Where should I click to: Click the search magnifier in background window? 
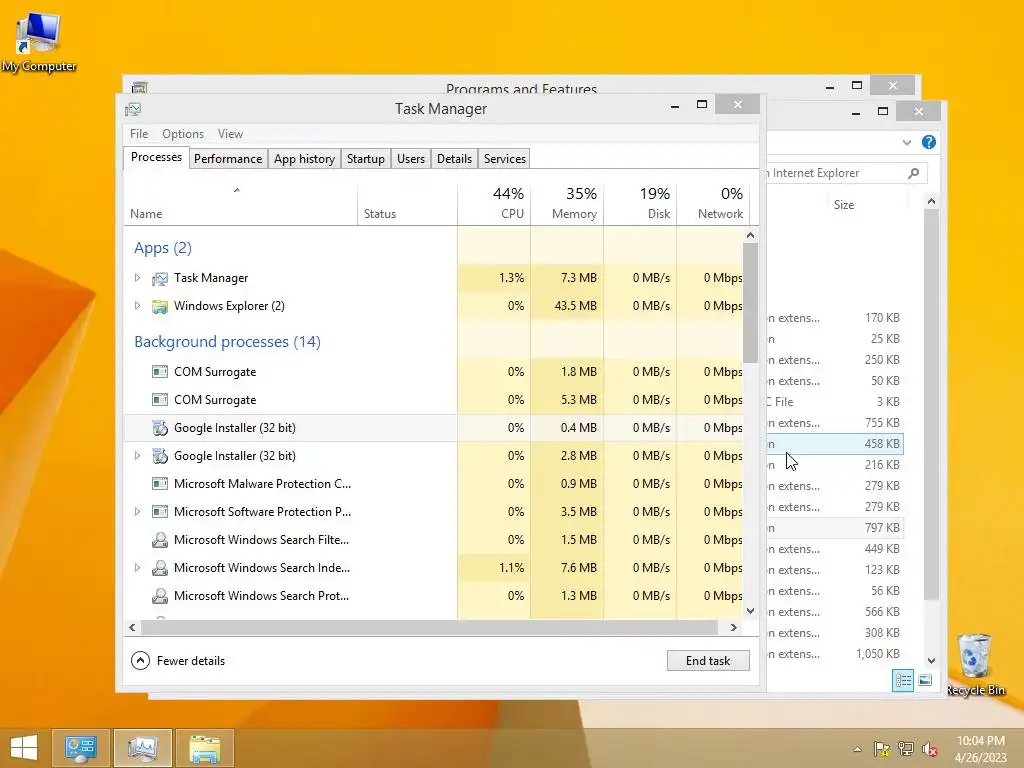pos(914,173)
